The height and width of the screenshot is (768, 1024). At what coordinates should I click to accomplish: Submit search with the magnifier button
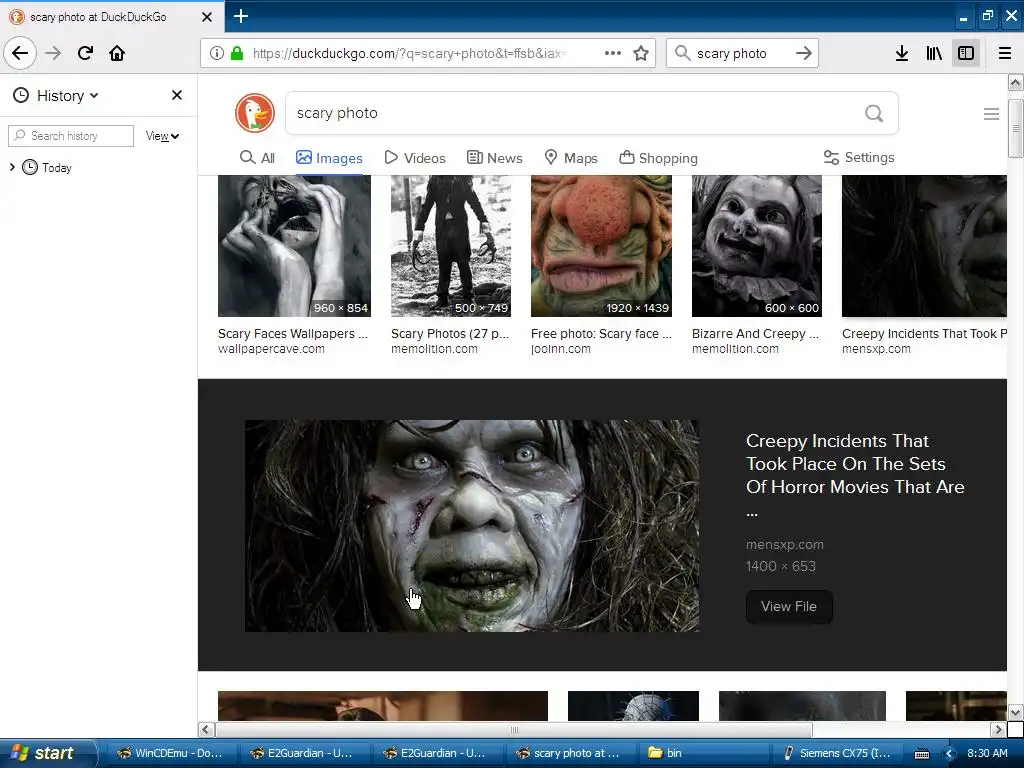(x=874, y=113)
